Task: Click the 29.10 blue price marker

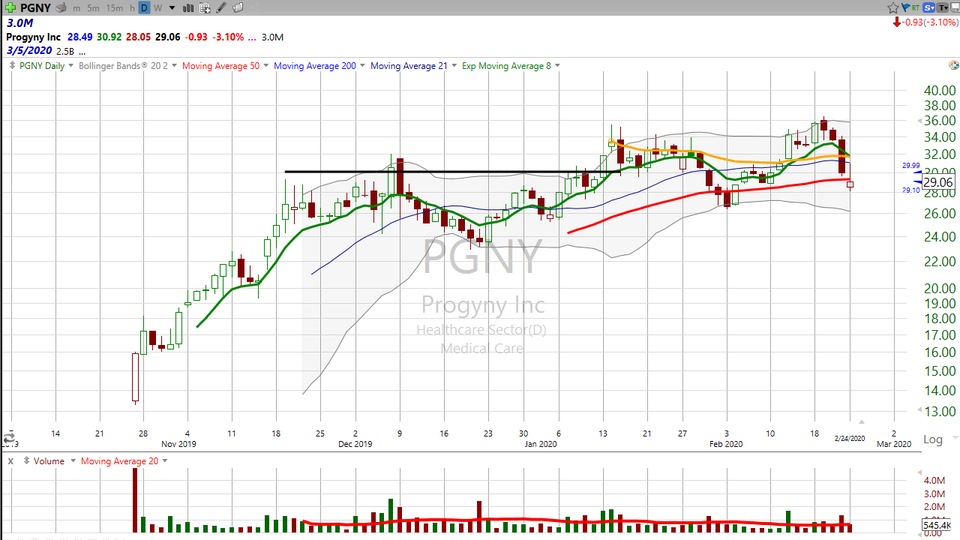Action: (911, 190)
